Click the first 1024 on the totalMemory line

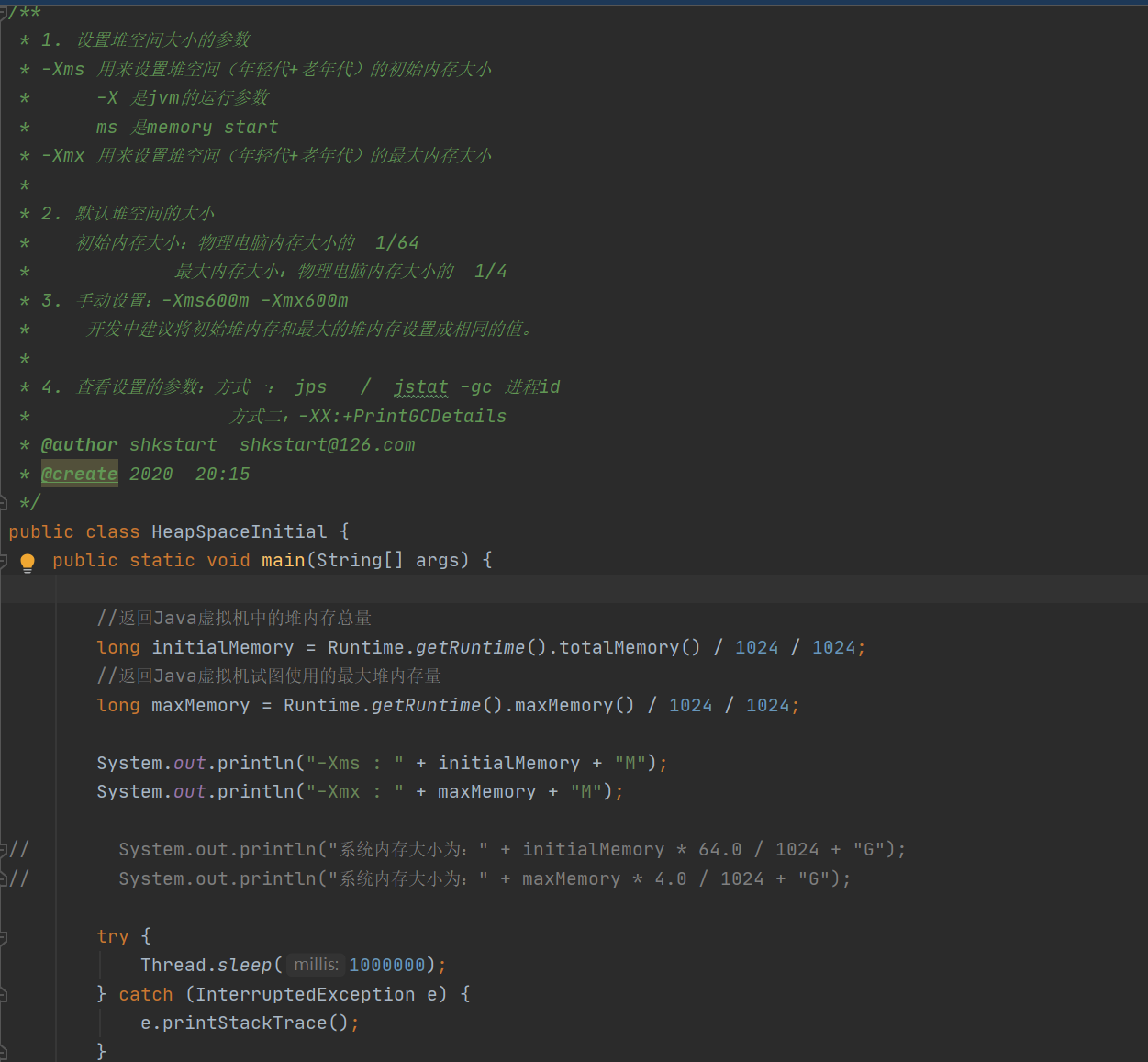(757, 647)
